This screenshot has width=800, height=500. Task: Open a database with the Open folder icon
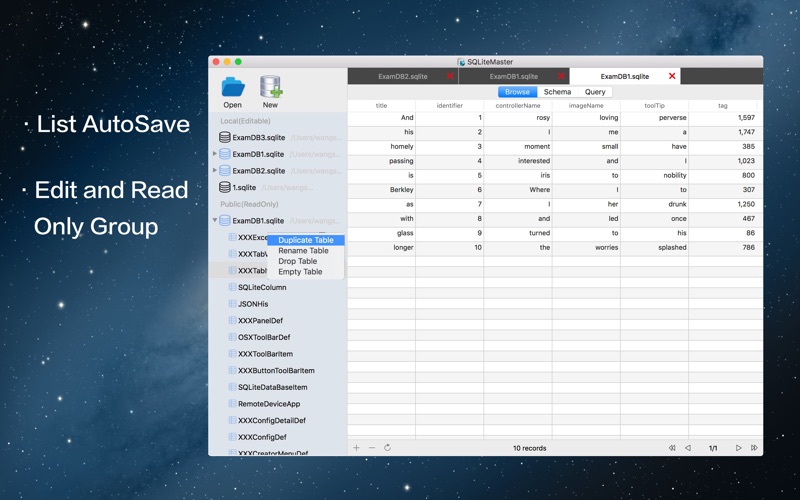click(233, 87)
